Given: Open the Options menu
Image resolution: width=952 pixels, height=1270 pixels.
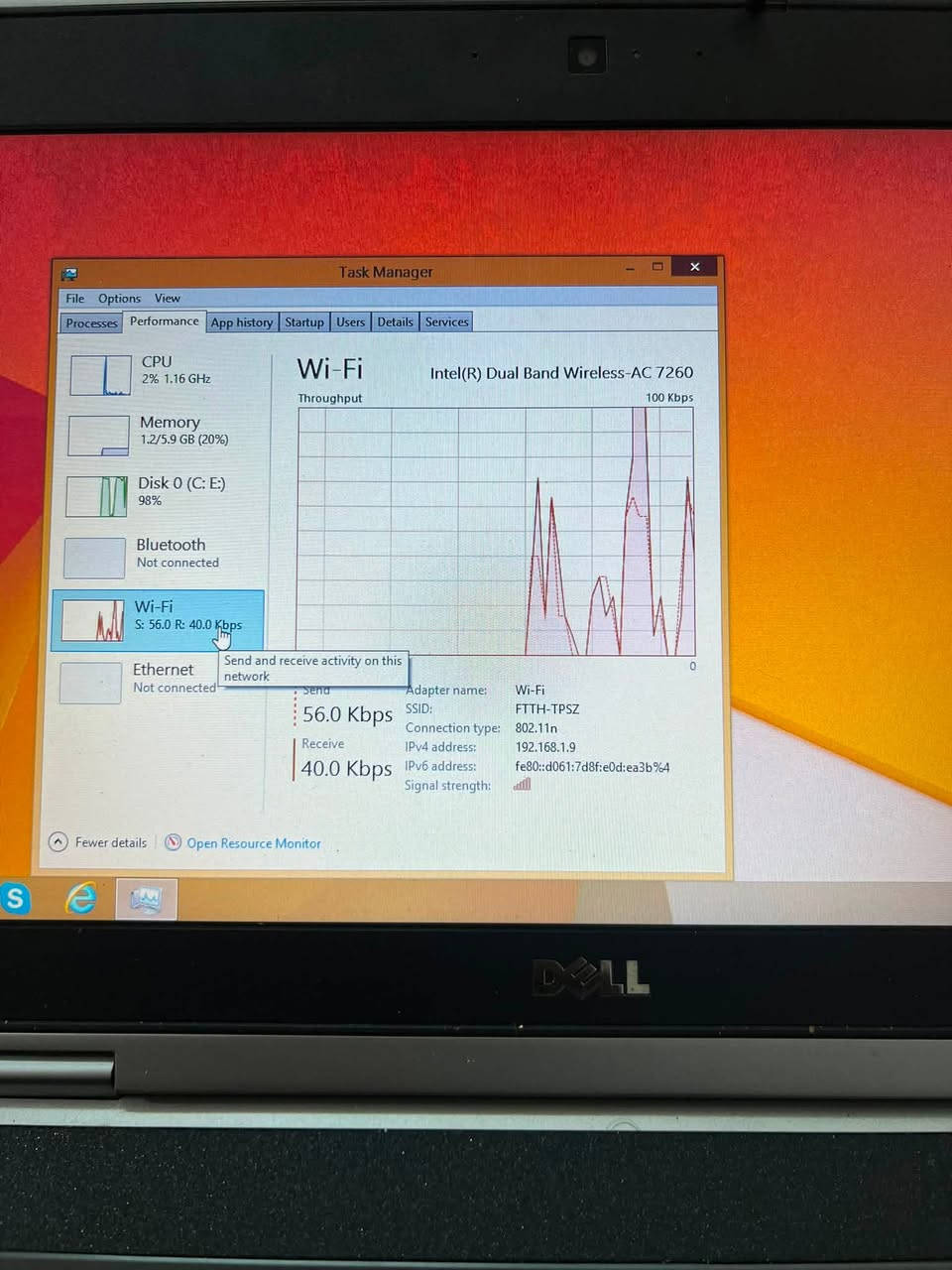Looking at the screenshot, I should pyautogui.click(x=119, y=299).
